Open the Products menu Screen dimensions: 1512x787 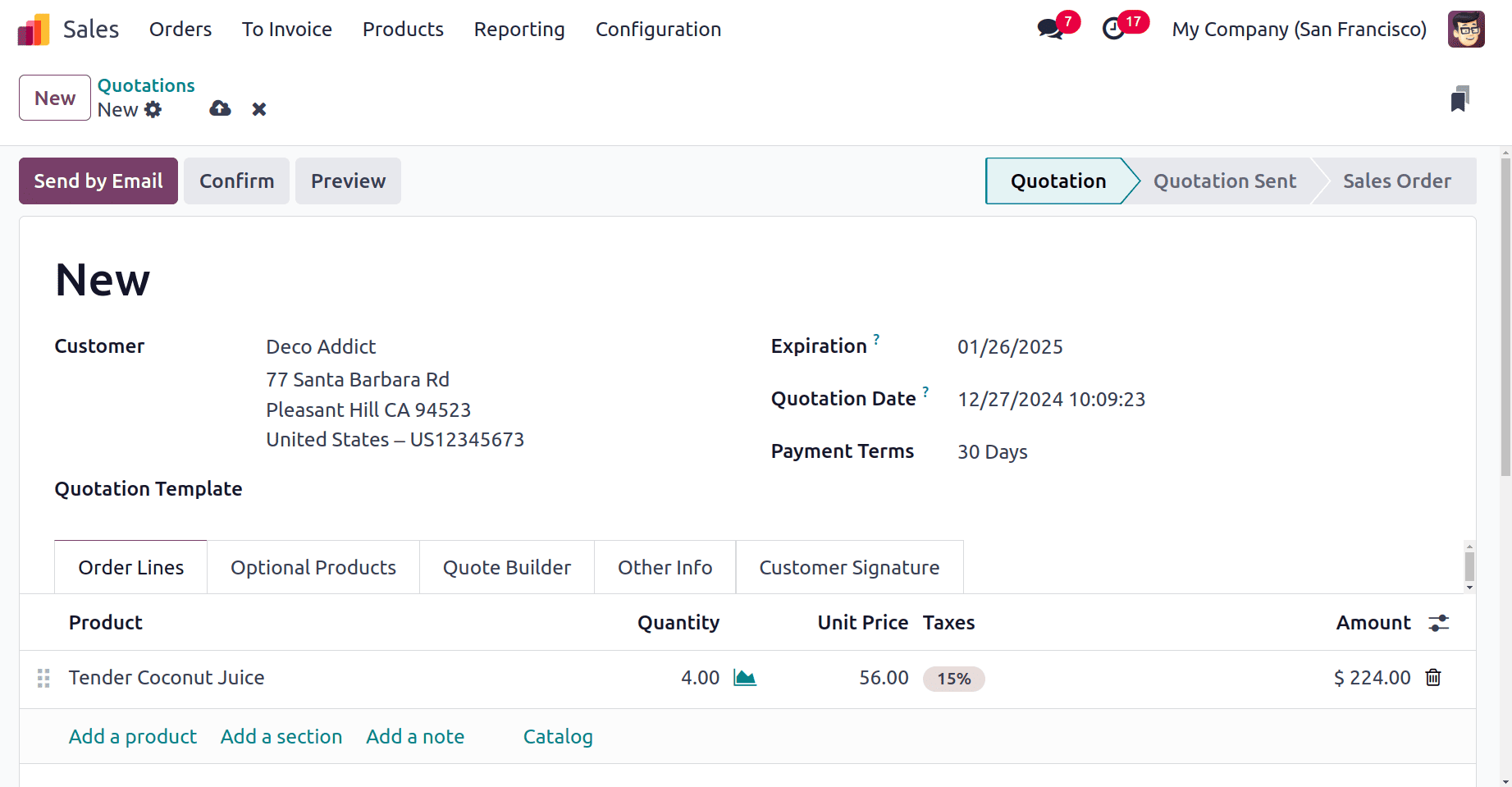[403, 30]
